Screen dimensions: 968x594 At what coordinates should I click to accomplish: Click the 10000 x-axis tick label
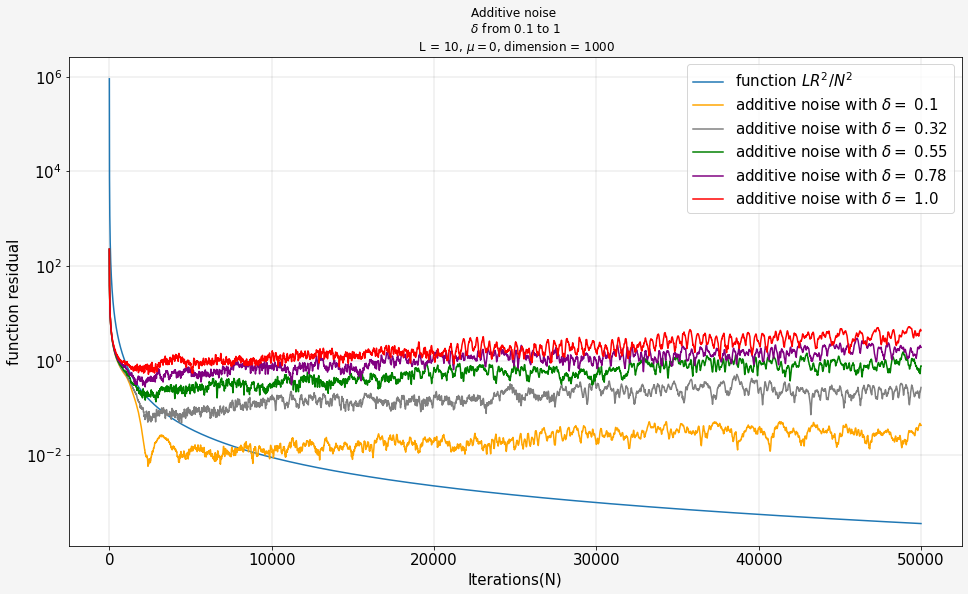pos(271,560)
